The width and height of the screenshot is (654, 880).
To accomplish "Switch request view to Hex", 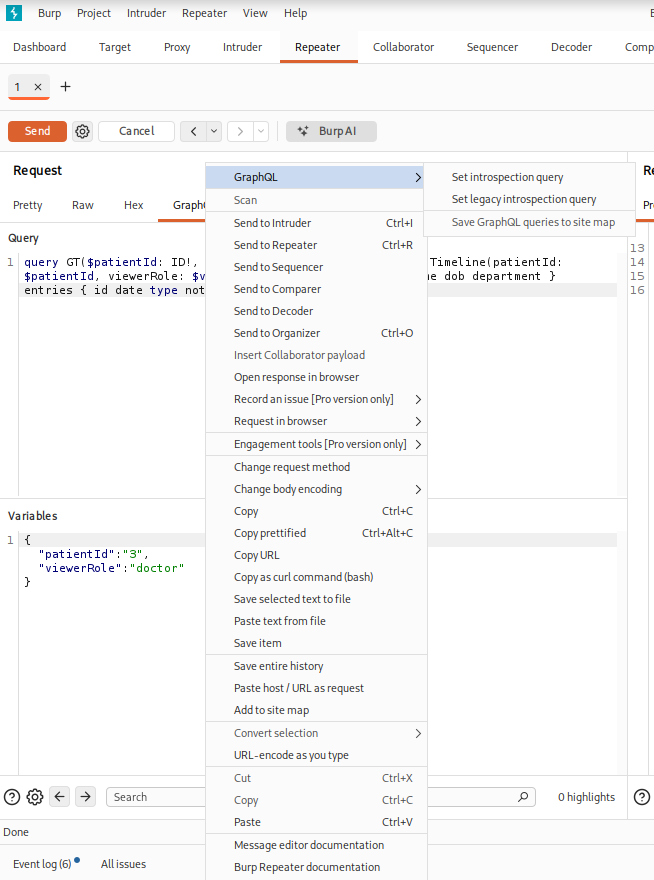I will [133, 205].
